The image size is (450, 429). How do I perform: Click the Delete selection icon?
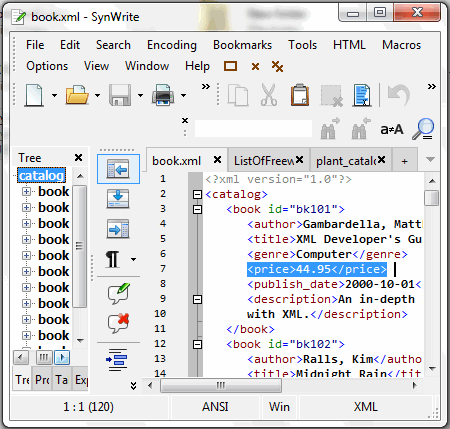(331, 96)
